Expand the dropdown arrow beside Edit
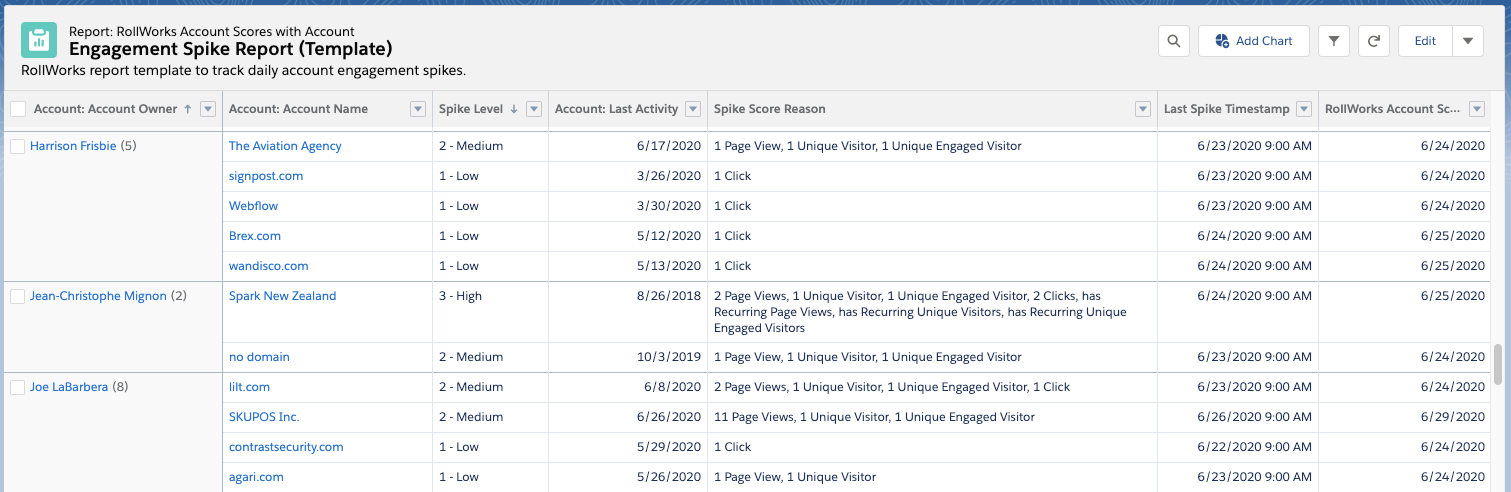The image size is (1511, 492). click(x=1468, y=41)
